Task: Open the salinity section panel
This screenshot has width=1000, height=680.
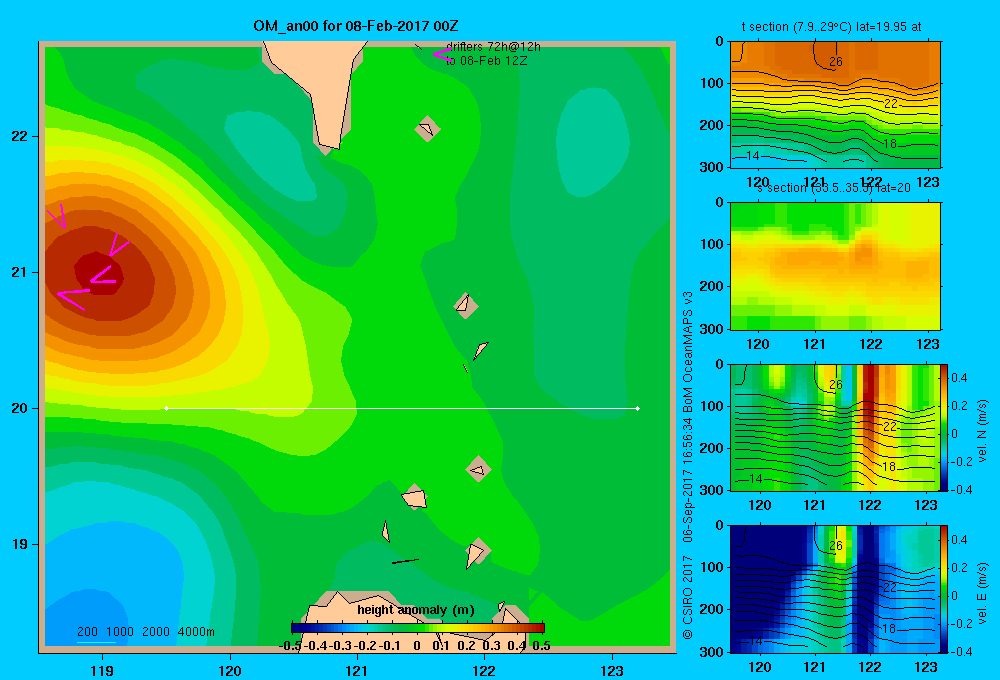Action: 835,266
